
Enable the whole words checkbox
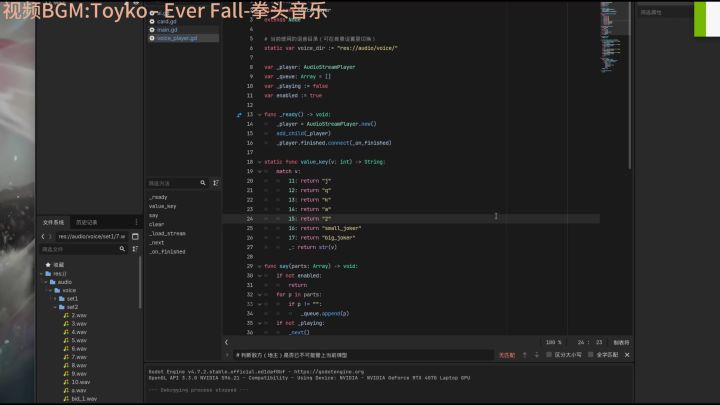(x=591, y=354)
